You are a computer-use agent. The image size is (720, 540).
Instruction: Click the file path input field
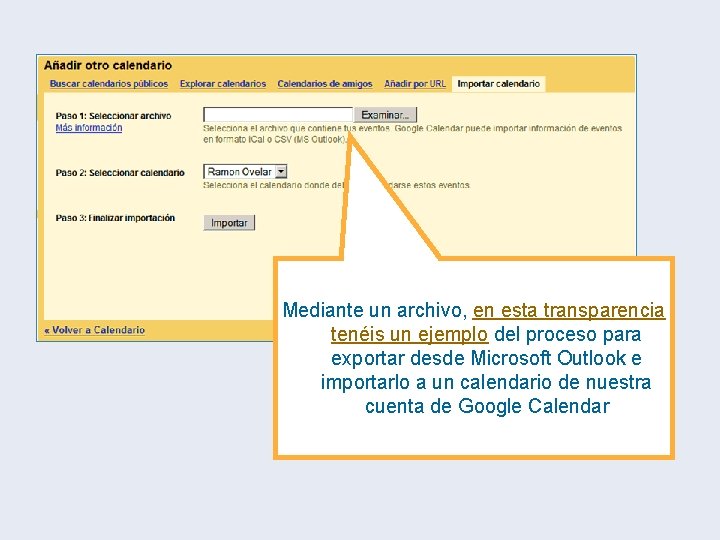click(x=278, y=114)
